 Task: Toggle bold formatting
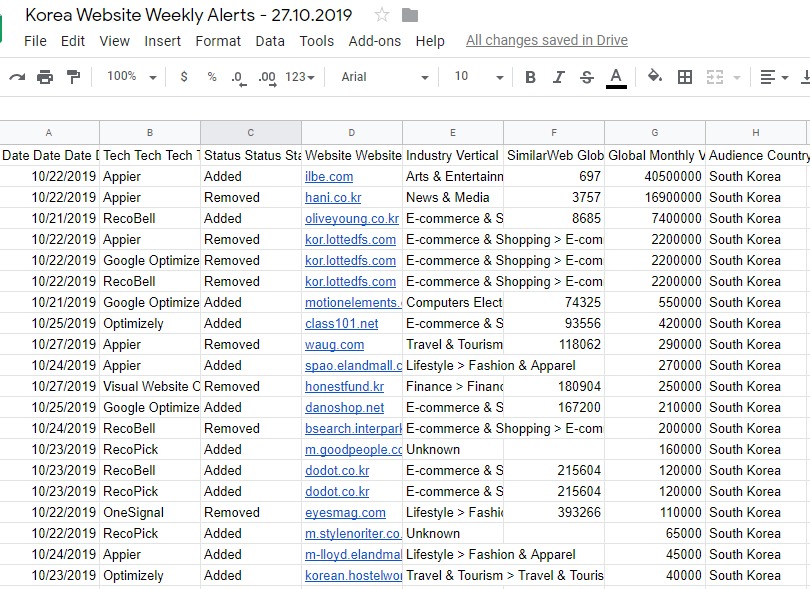pos(530,77)
